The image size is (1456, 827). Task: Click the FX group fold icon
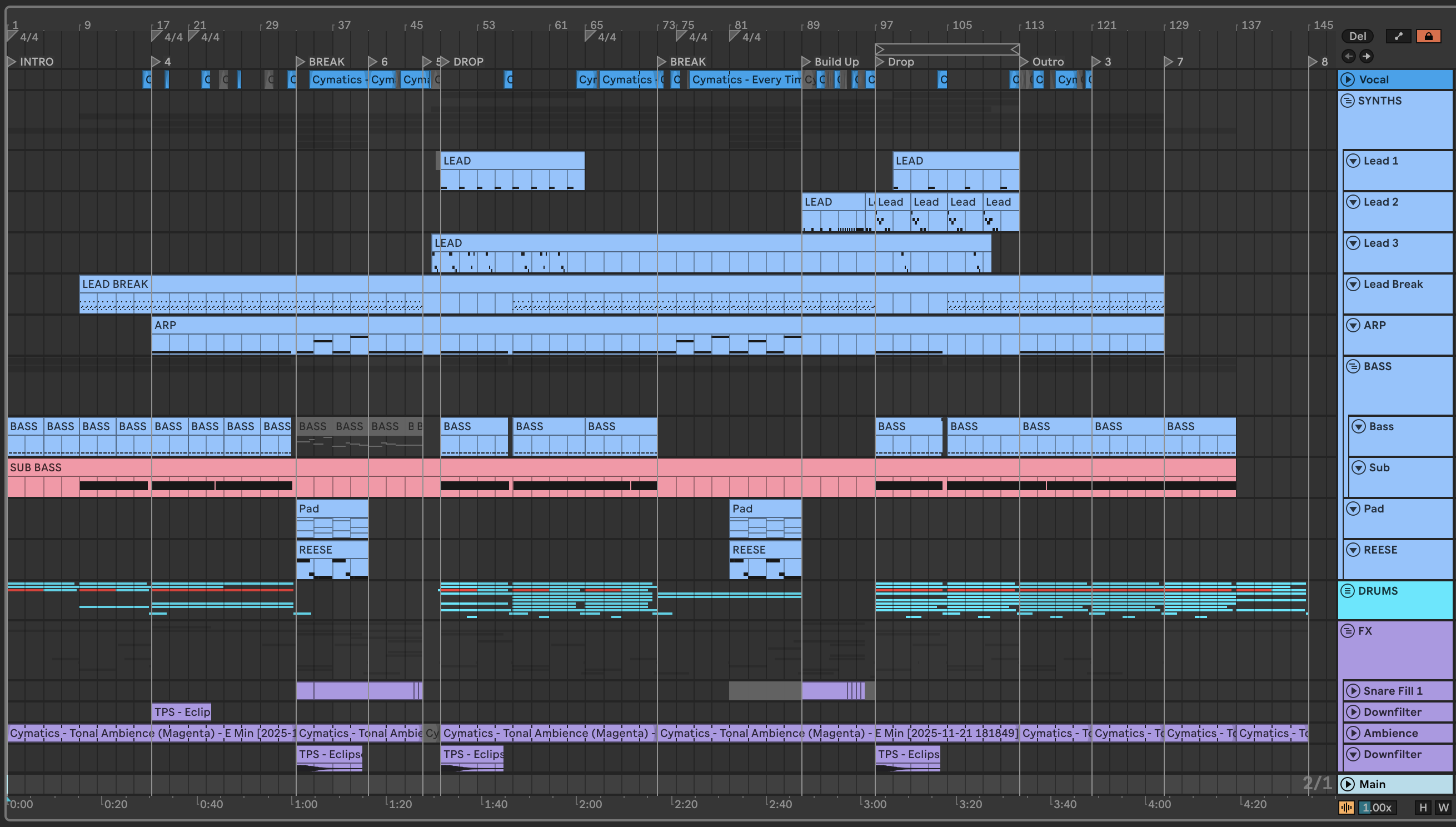point(1347,631)
